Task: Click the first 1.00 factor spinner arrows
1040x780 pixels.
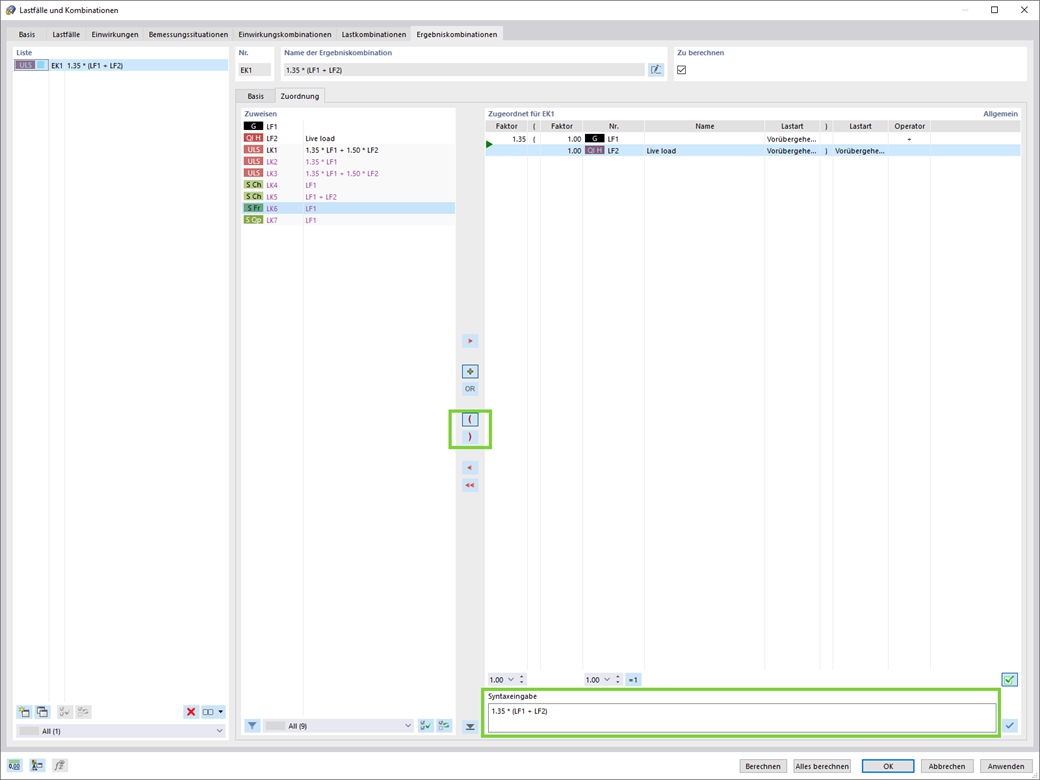Action: coord(522,680)
